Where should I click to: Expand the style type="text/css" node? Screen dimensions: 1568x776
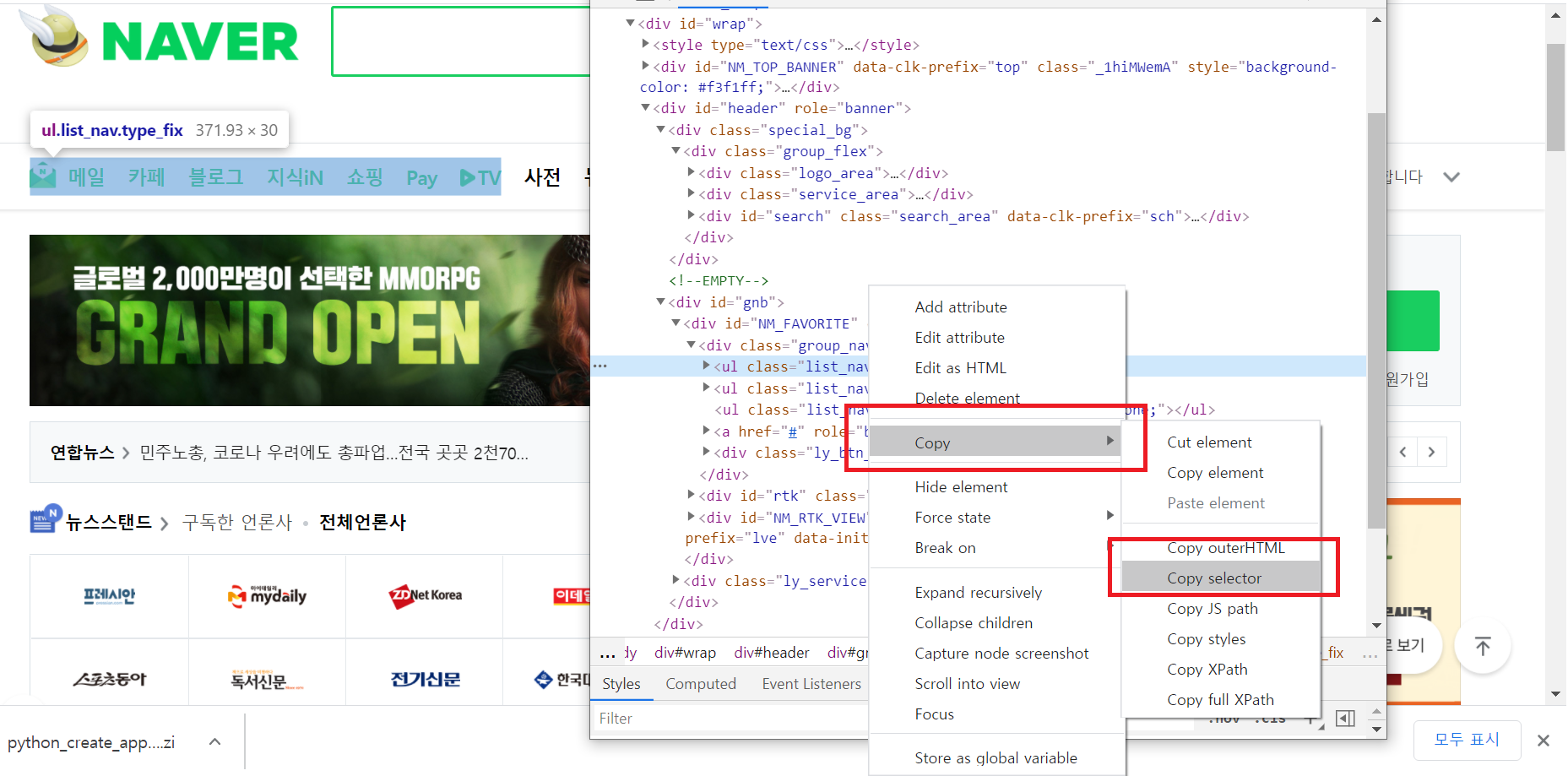(x=645, y=44)
